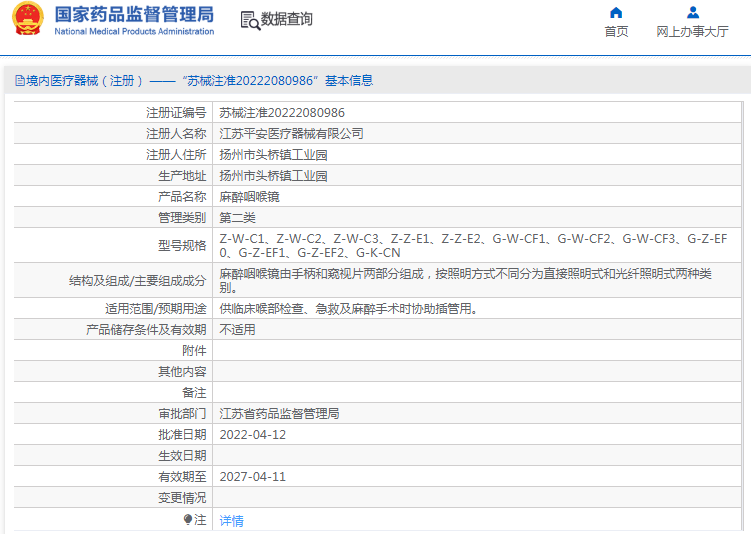This screenshot has height=534, width=751.
Task: Open the 详情 details link
Action: 231,521
